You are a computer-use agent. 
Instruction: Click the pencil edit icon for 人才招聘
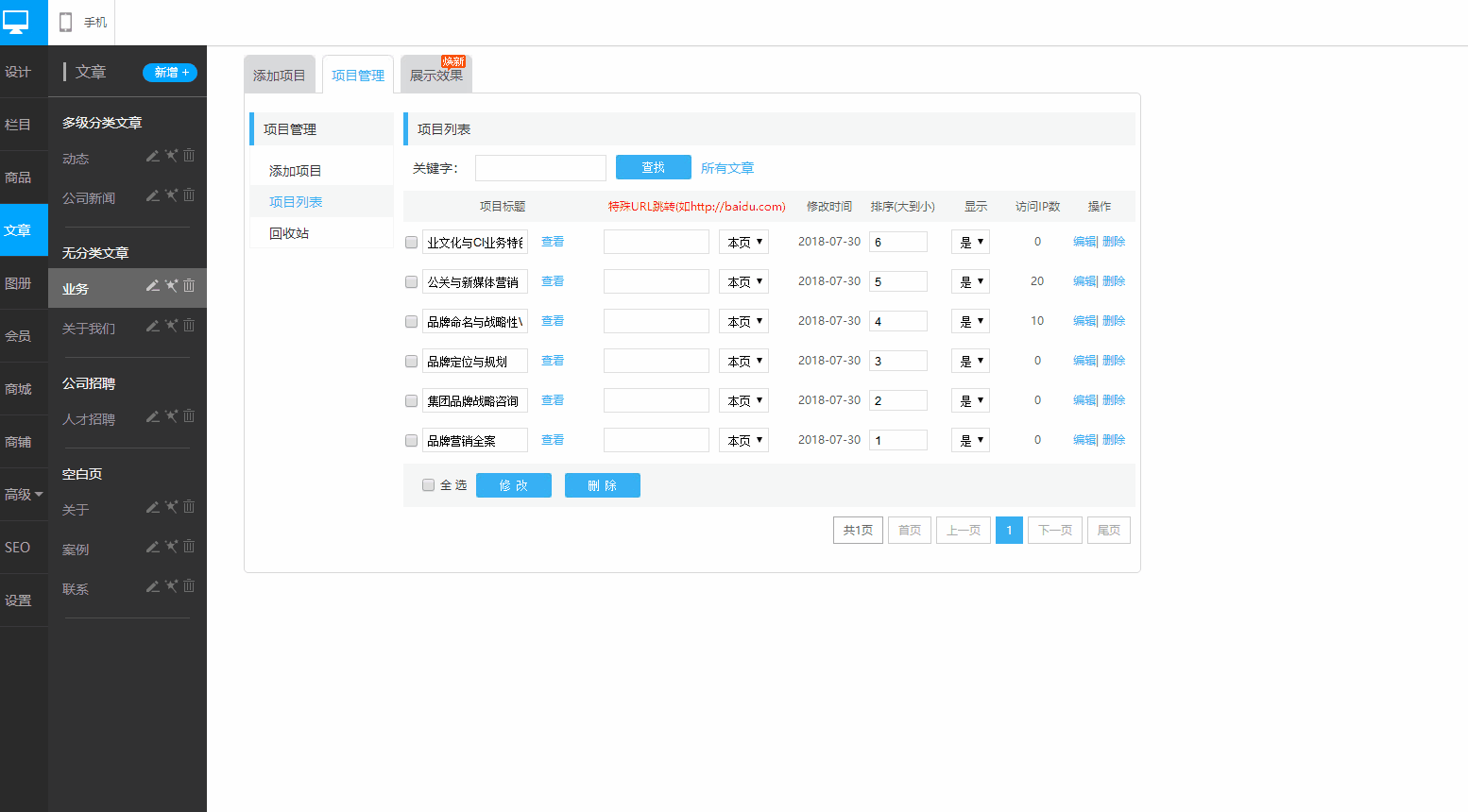(152, 416)
